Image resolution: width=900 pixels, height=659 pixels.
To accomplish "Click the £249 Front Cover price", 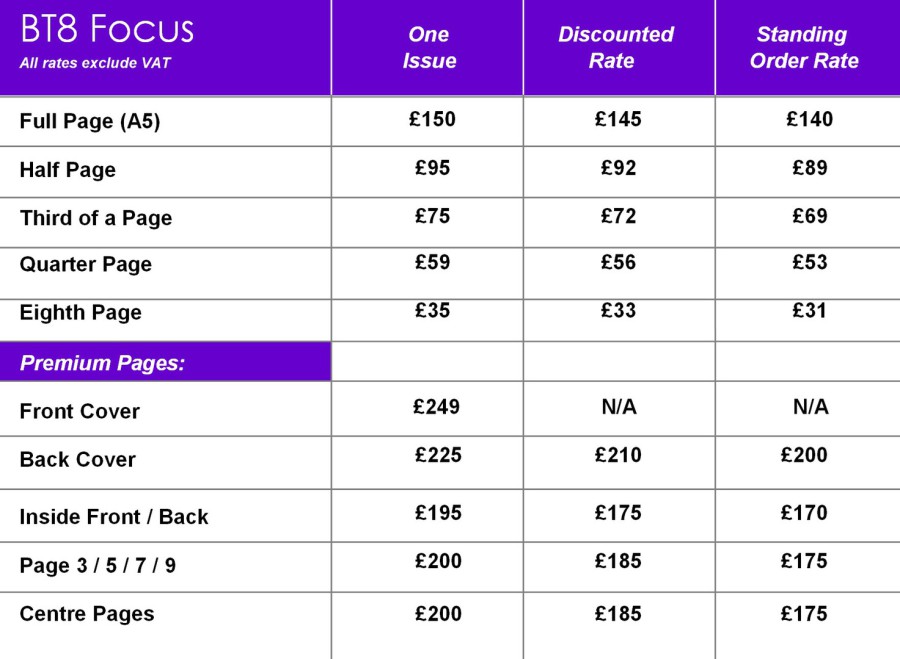I will pos(436,407).
